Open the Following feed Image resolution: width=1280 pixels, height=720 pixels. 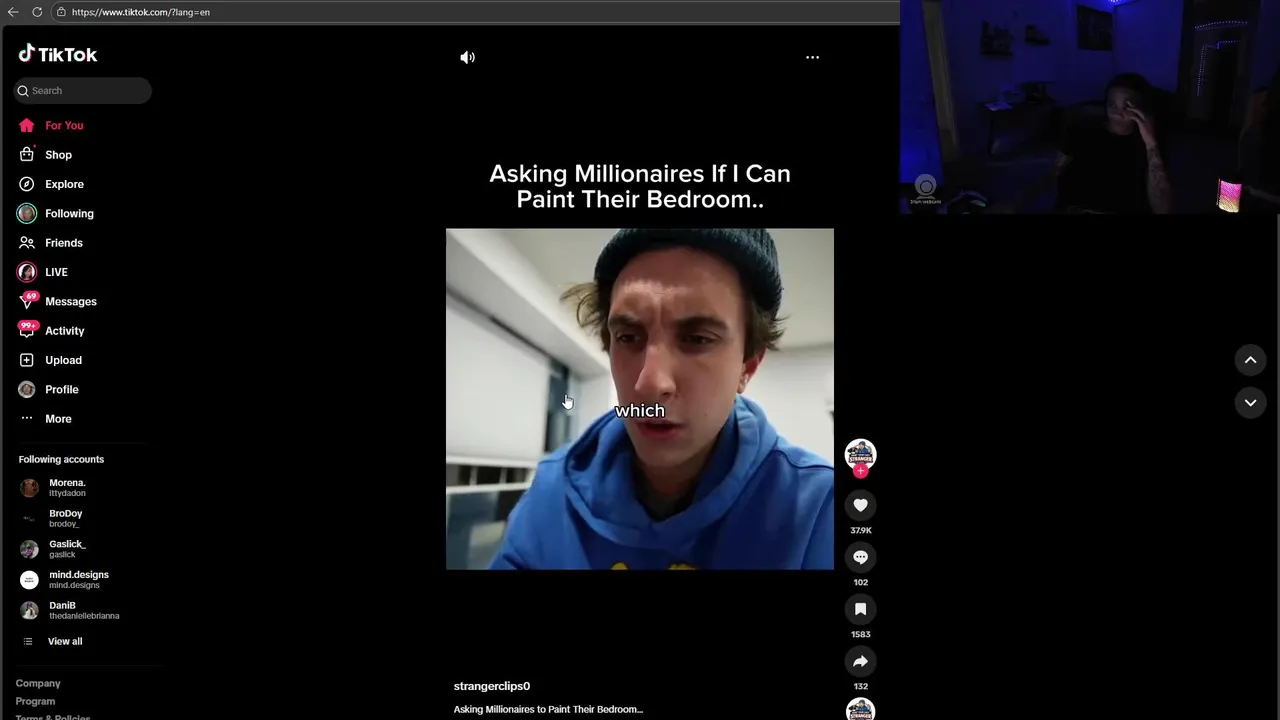point(69,214)
